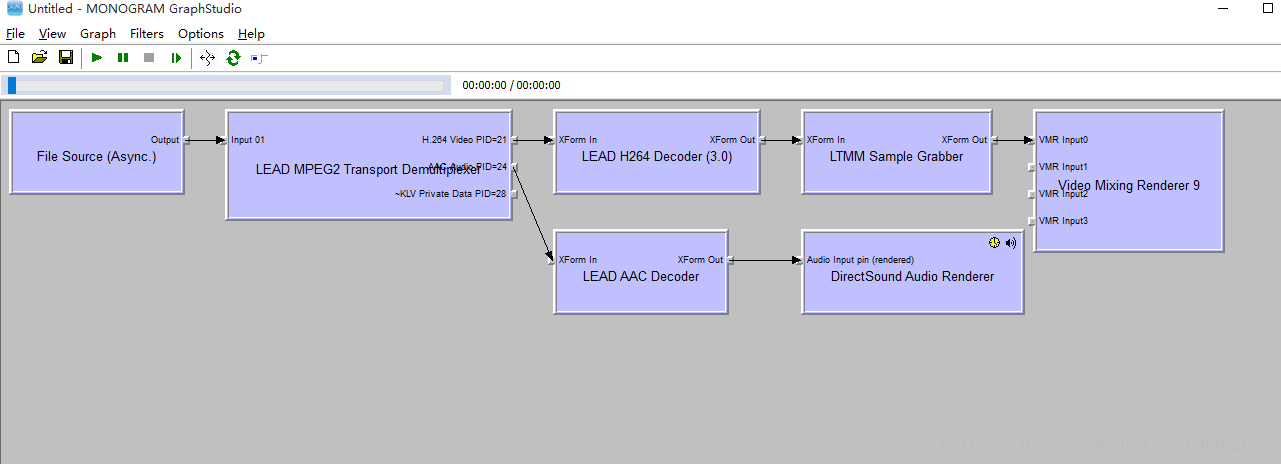
Task: Click the ~KLV Private Data PID=28 pin
Action: pos(515,194)
